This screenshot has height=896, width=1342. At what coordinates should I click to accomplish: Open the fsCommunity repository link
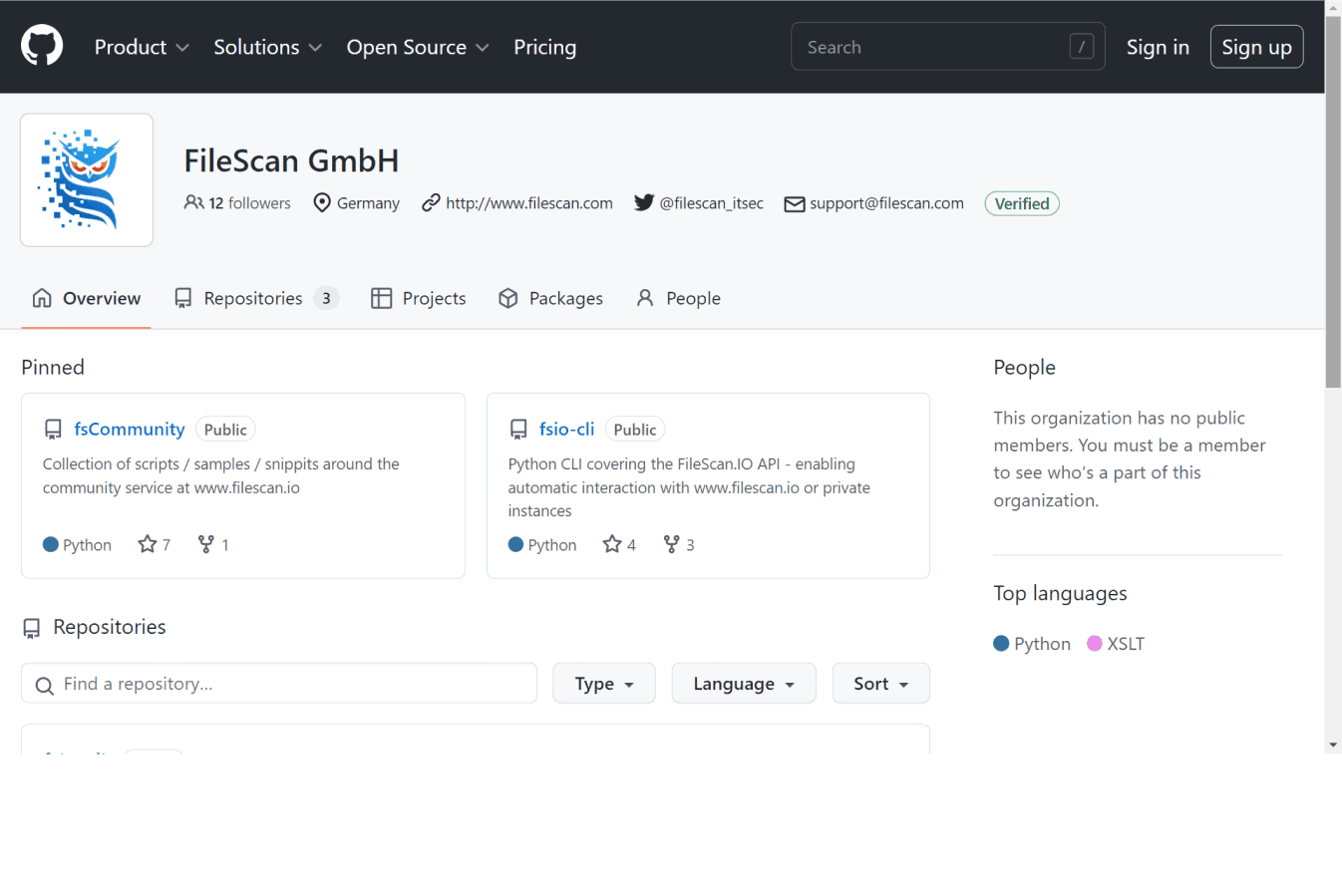pos(130,429)
